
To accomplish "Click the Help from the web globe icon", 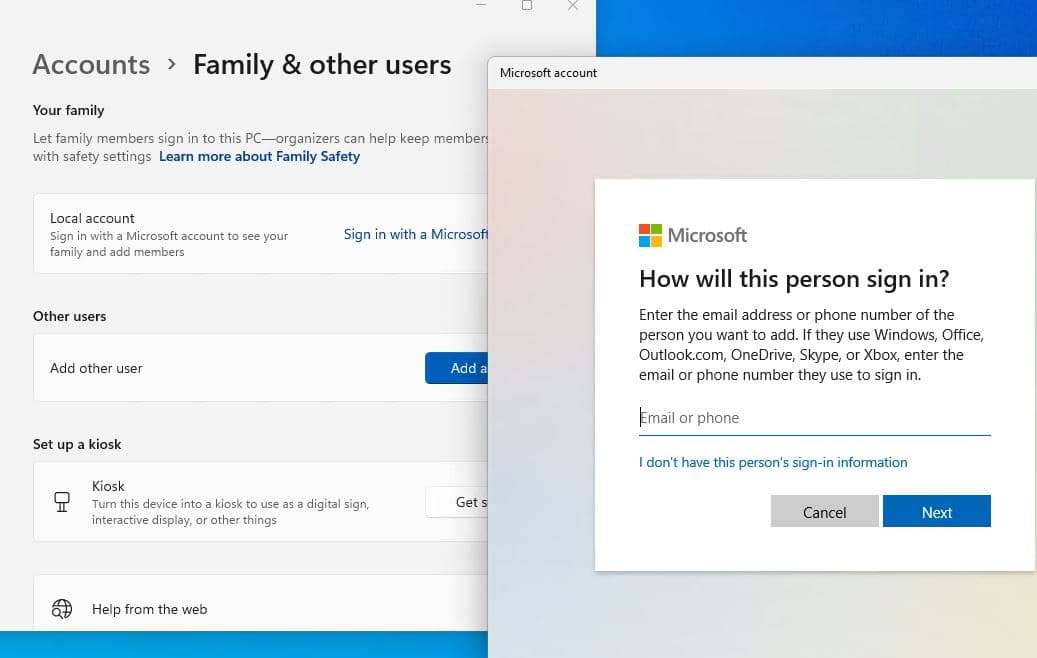I will [62, 608].
